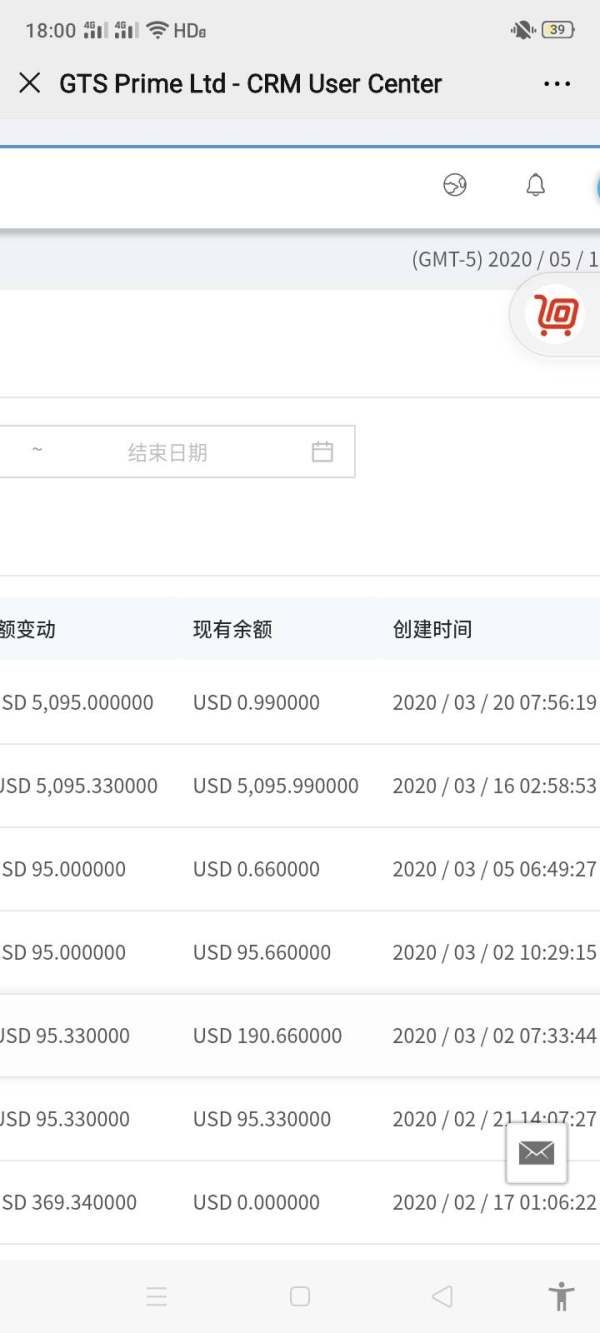Screen dimensions: 600x1333
Task: Click the 额变动 column header
Action: click(x=28, y=630)
